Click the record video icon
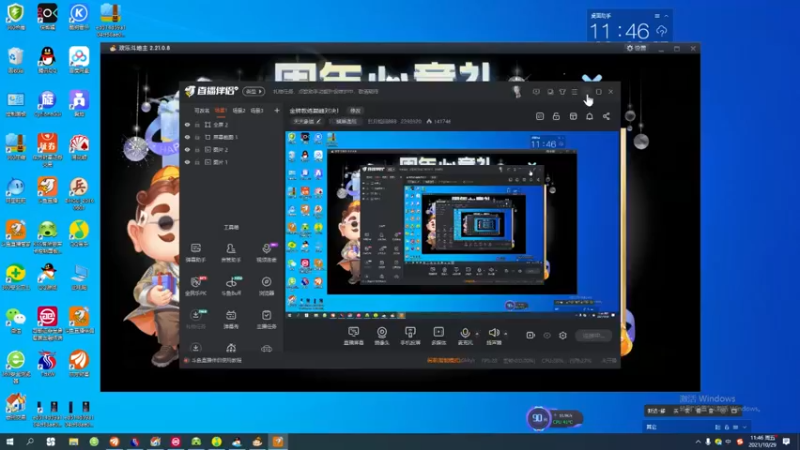The image size is (800, 450). coord(530,335)
